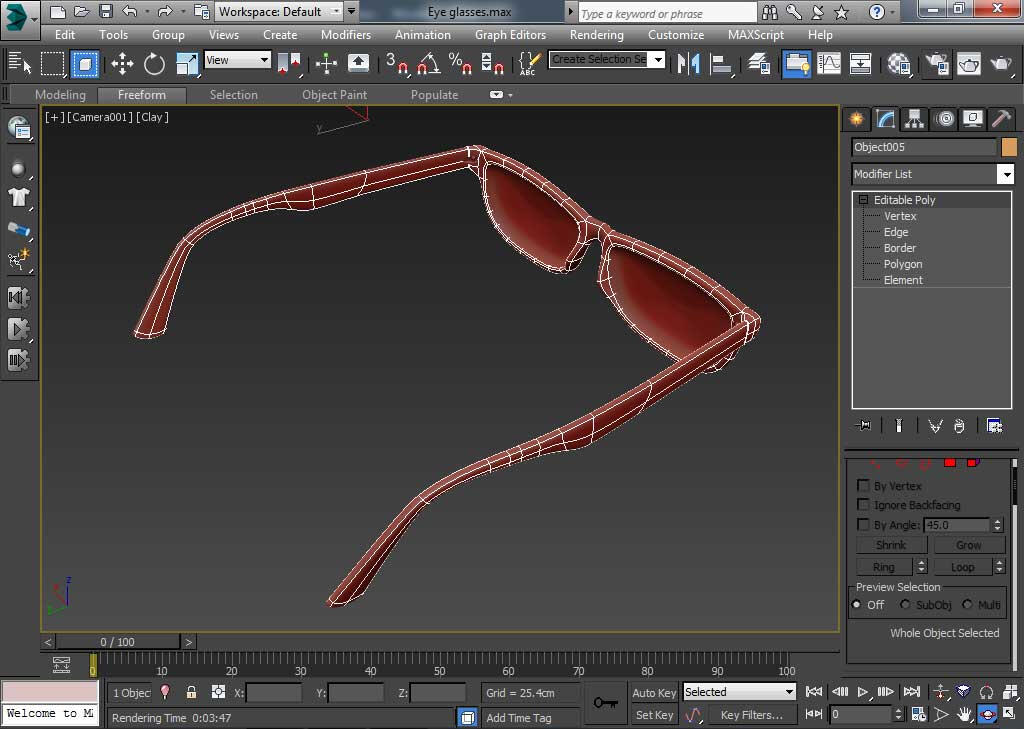Click the Auto Key button
Viewport: 1024px width, 729px height.
point(654,692)
